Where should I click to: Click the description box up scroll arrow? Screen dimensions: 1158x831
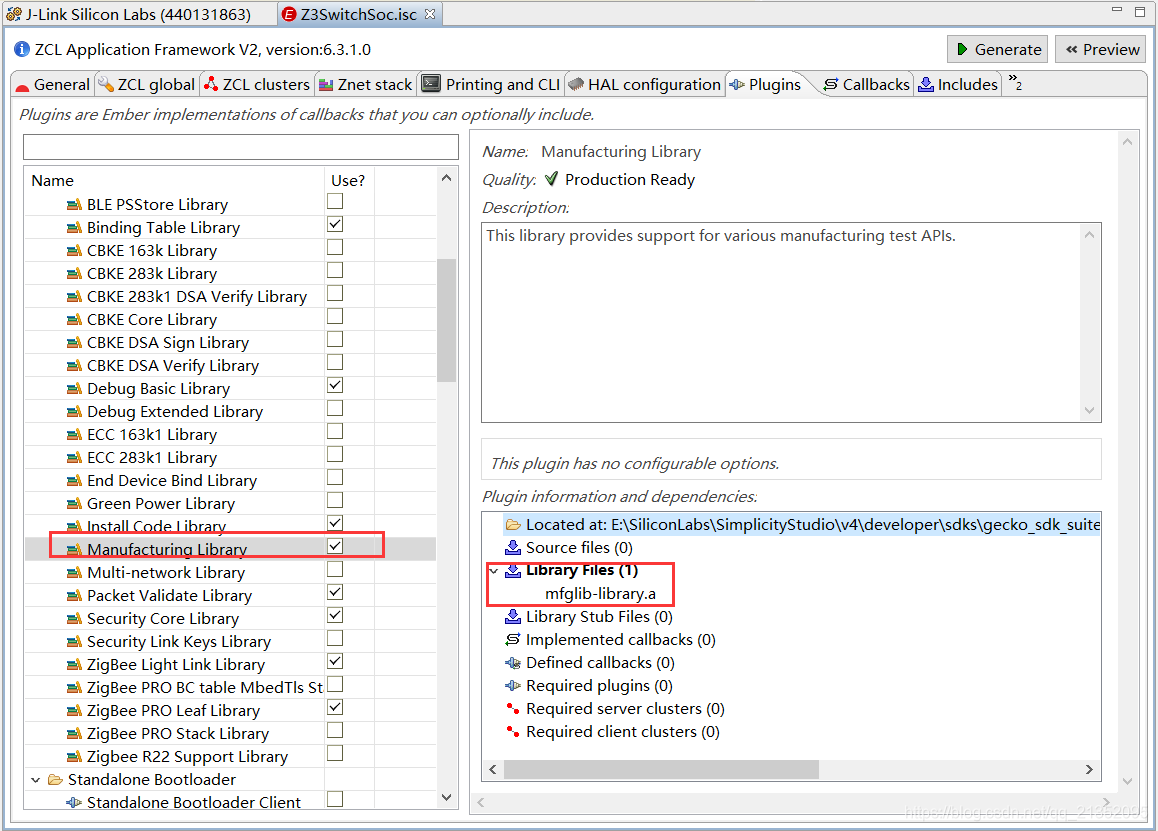1089,235
